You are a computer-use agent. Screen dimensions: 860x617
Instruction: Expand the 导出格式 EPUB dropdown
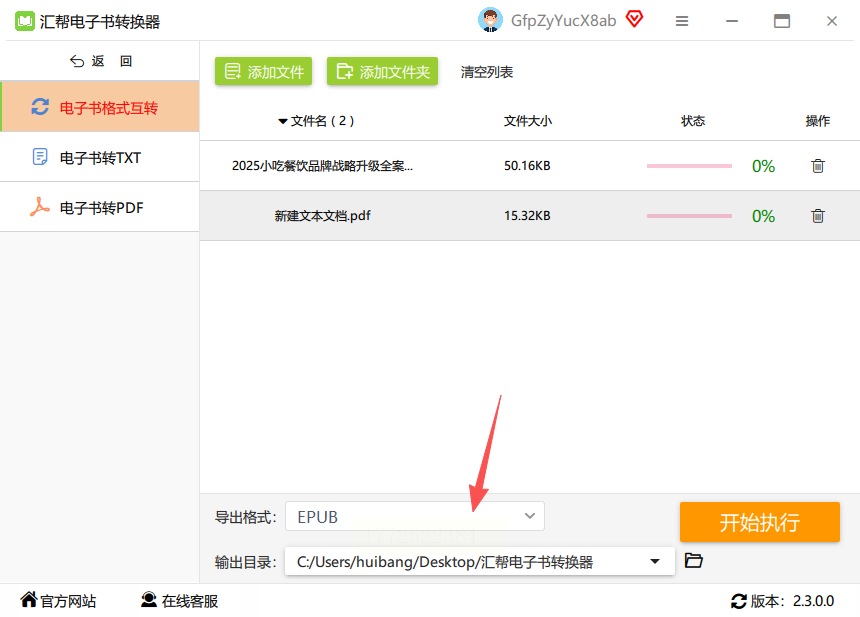click(415, 516)
